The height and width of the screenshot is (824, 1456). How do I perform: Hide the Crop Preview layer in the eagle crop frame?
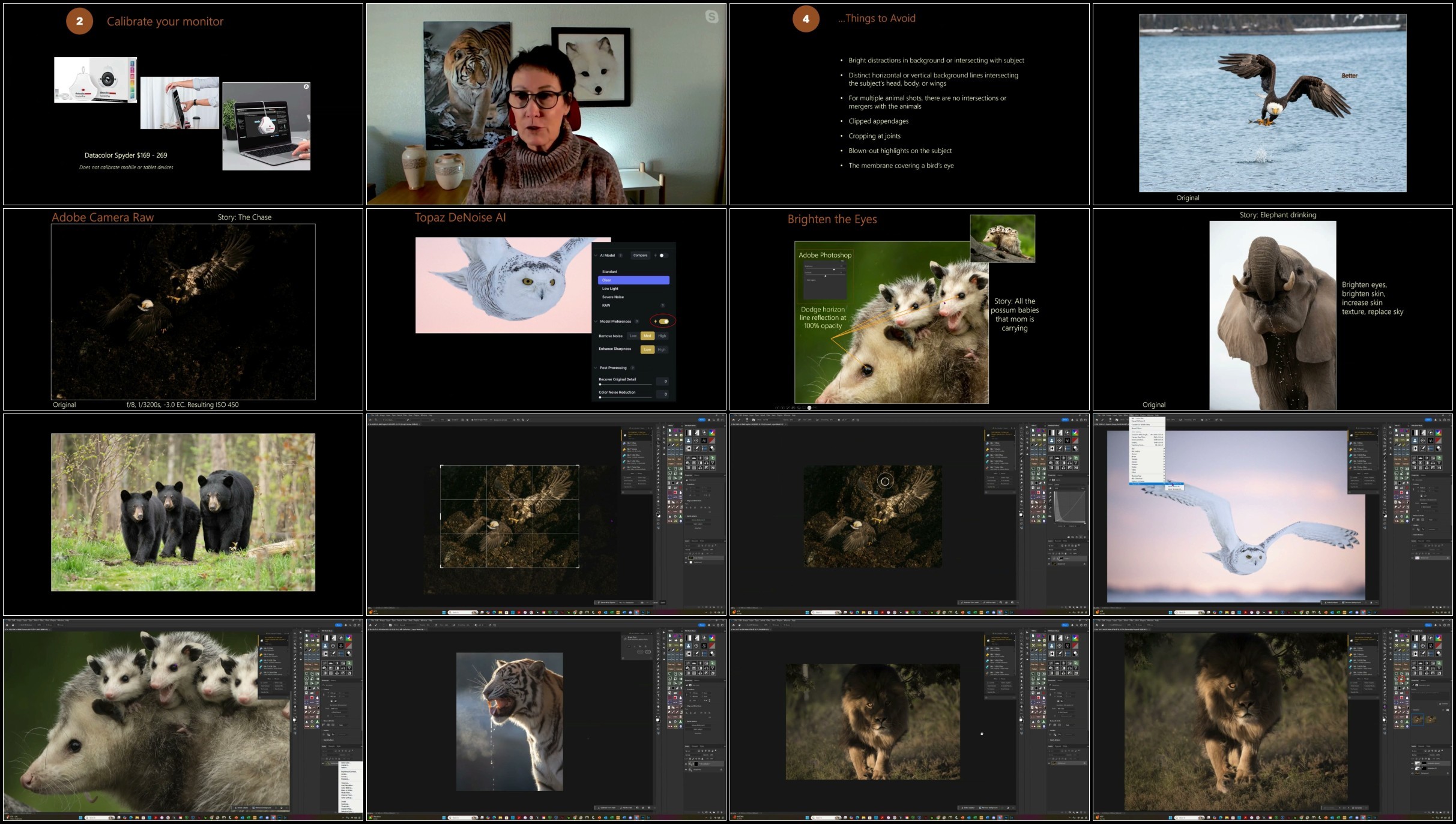686,558
